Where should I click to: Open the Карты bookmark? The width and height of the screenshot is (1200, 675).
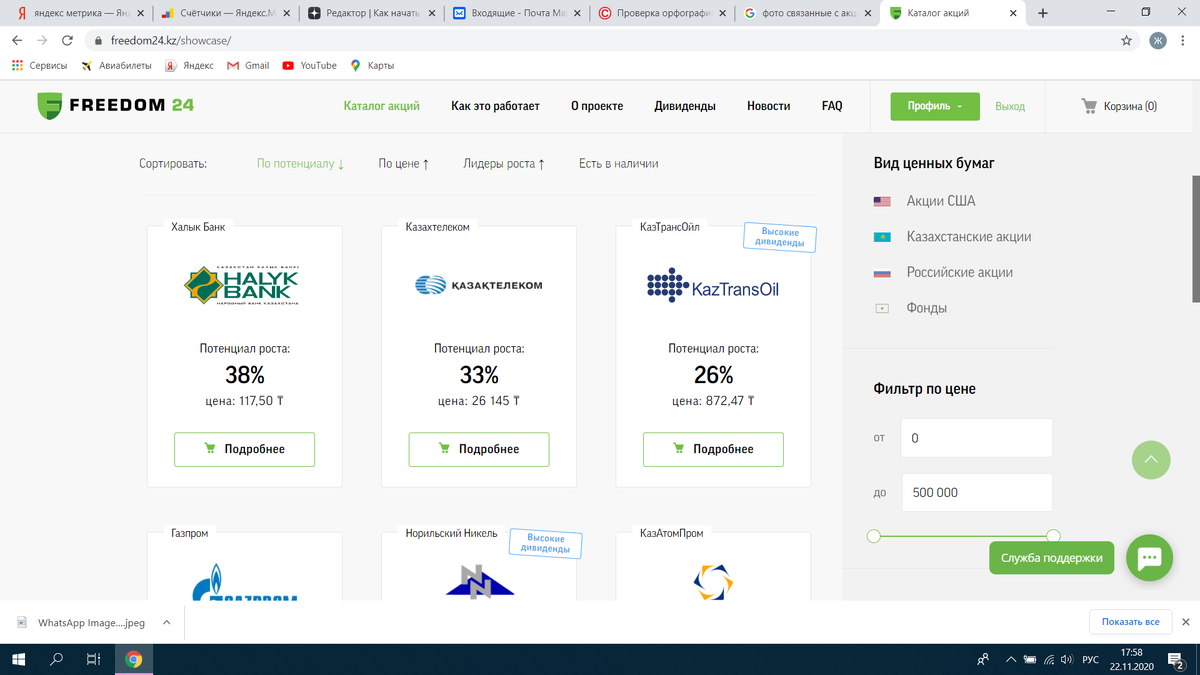(x=372, y=65)
